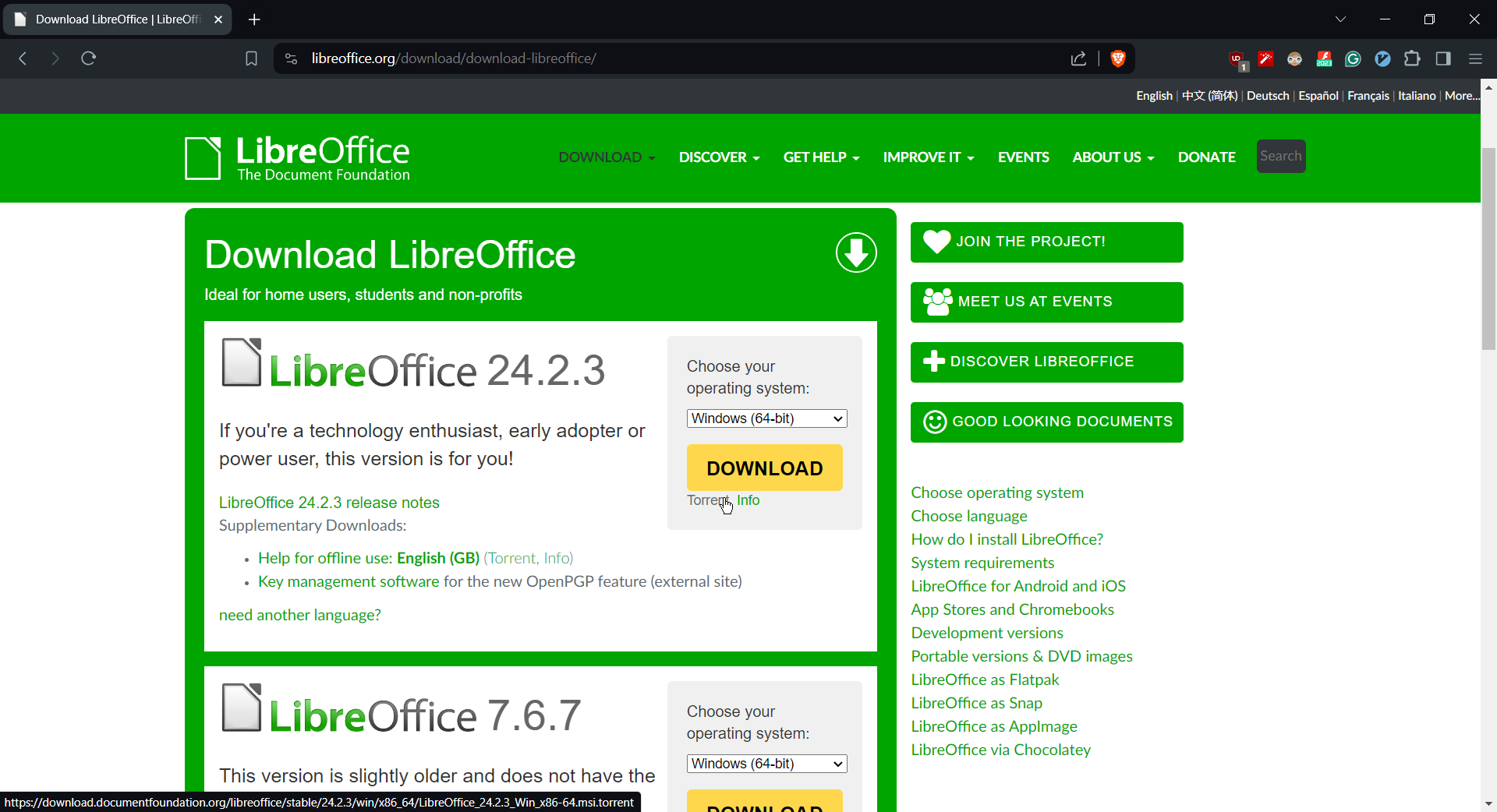The width and height of the screenshot is (1497, 812).
Task: Expand the DOWNLOAD navigation menu
Action: pyautogui.click(x=607, y=157)
